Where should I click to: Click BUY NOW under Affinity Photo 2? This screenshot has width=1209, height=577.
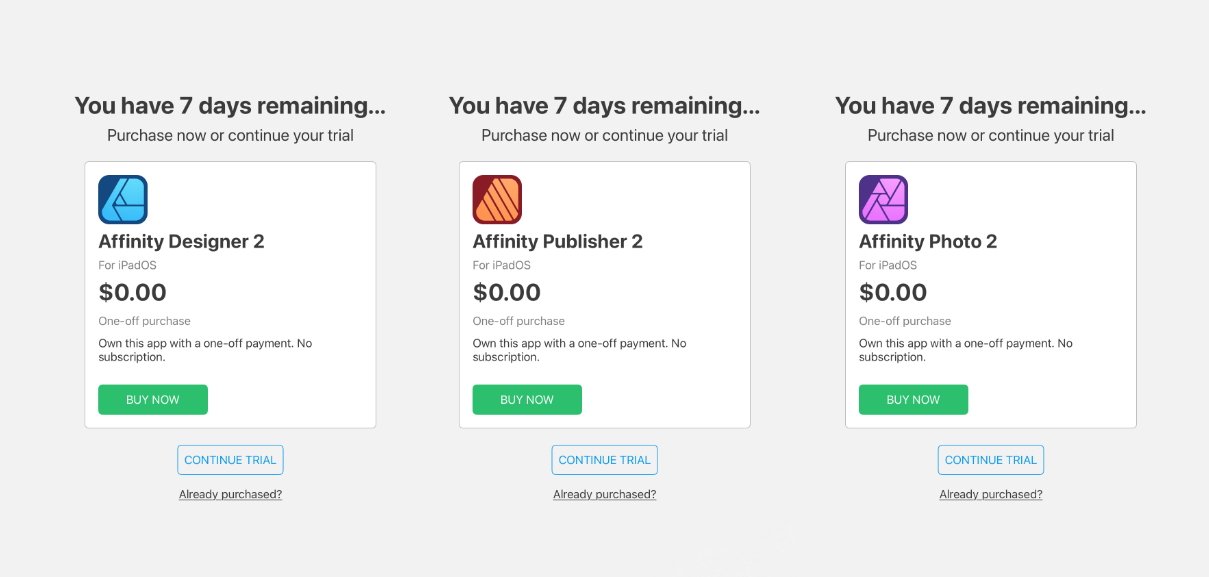(912, 399)
